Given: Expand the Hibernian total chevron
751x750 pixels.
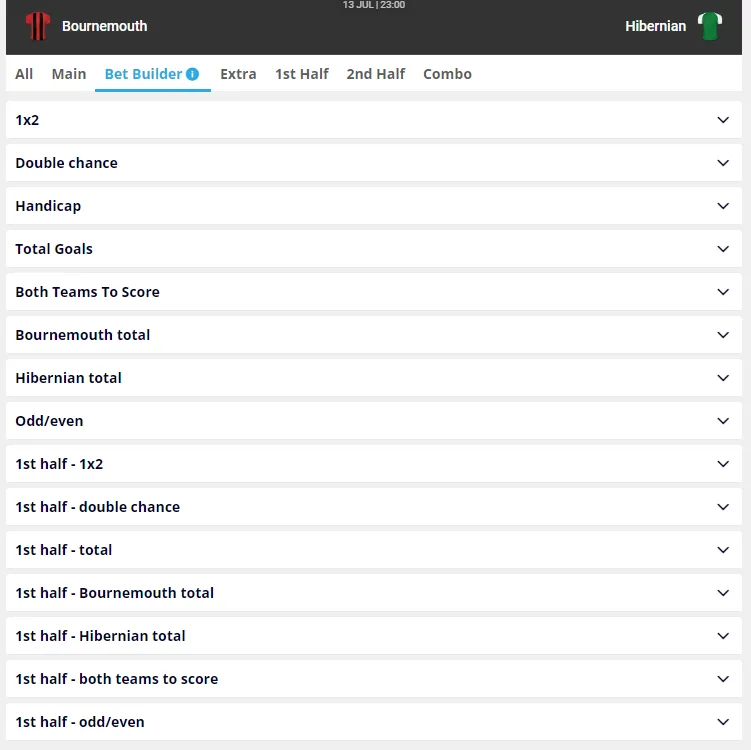Looking at the screenshot, I should coord(724,378).
